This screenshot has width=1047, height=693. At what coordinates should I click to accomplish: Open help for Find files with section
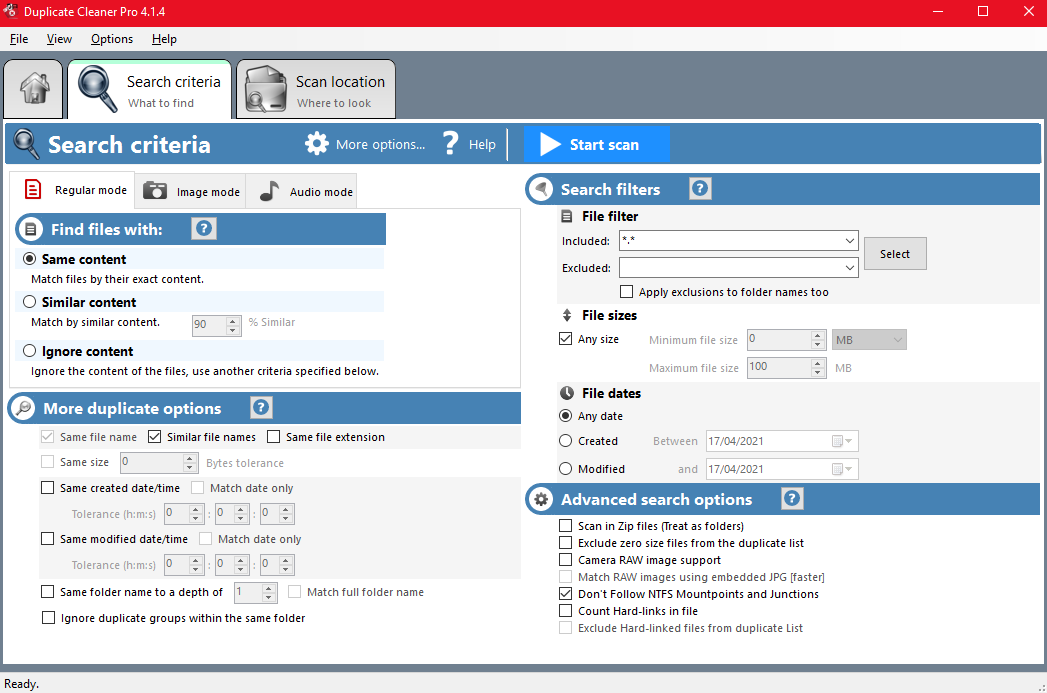pyautogui.click(x=204, y=228)
